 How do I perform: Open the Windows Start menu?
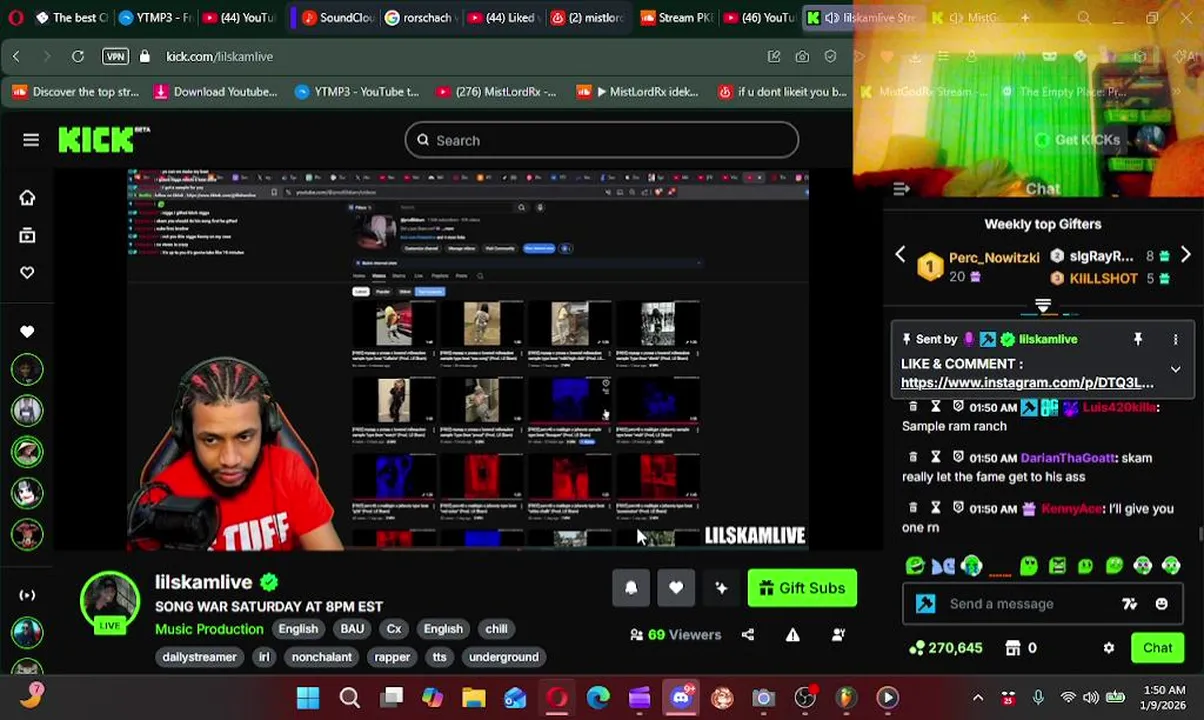pyautogui.click(x=308, y=698)
